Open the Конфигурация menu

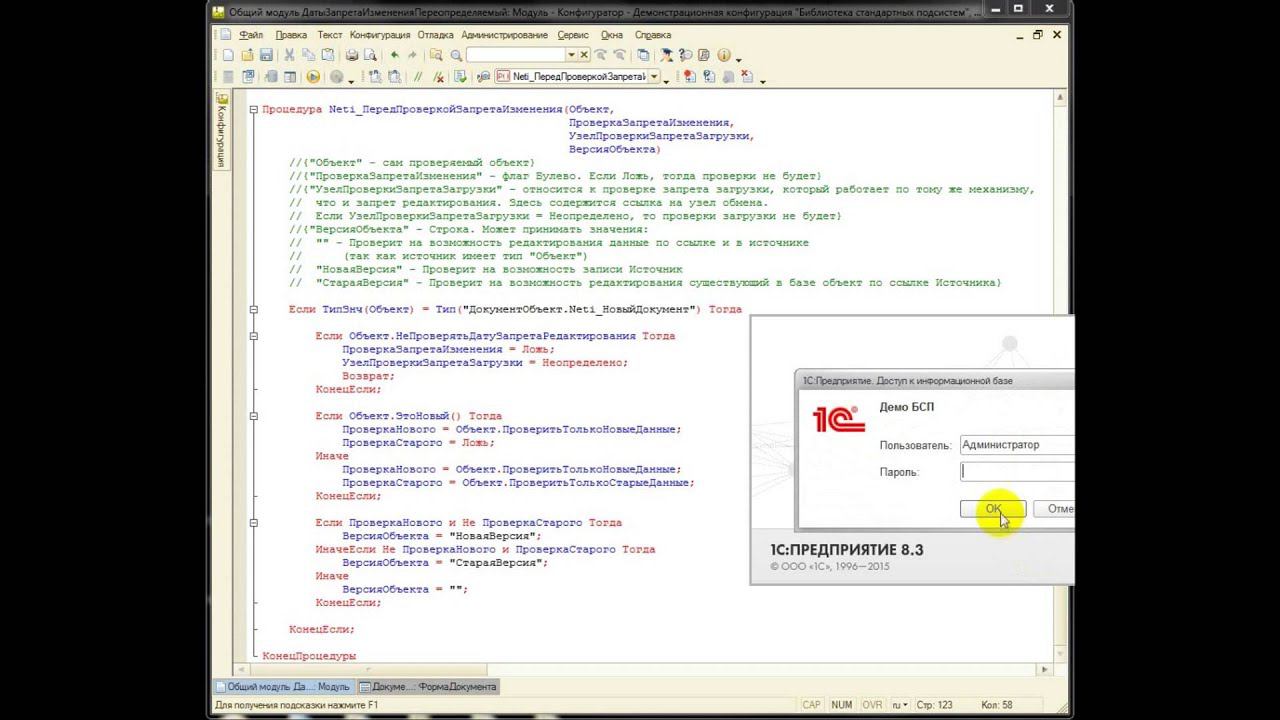coord(380,35)
